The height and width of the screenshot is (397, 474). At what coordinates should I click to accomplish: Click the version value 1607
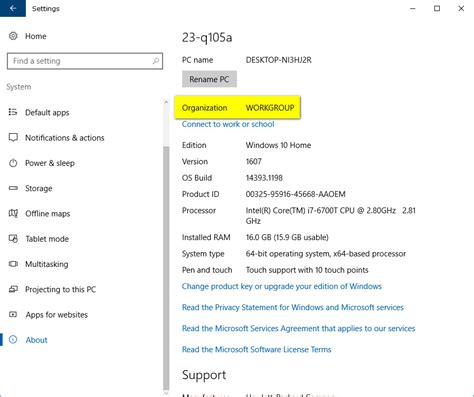(x=254, y=162)
